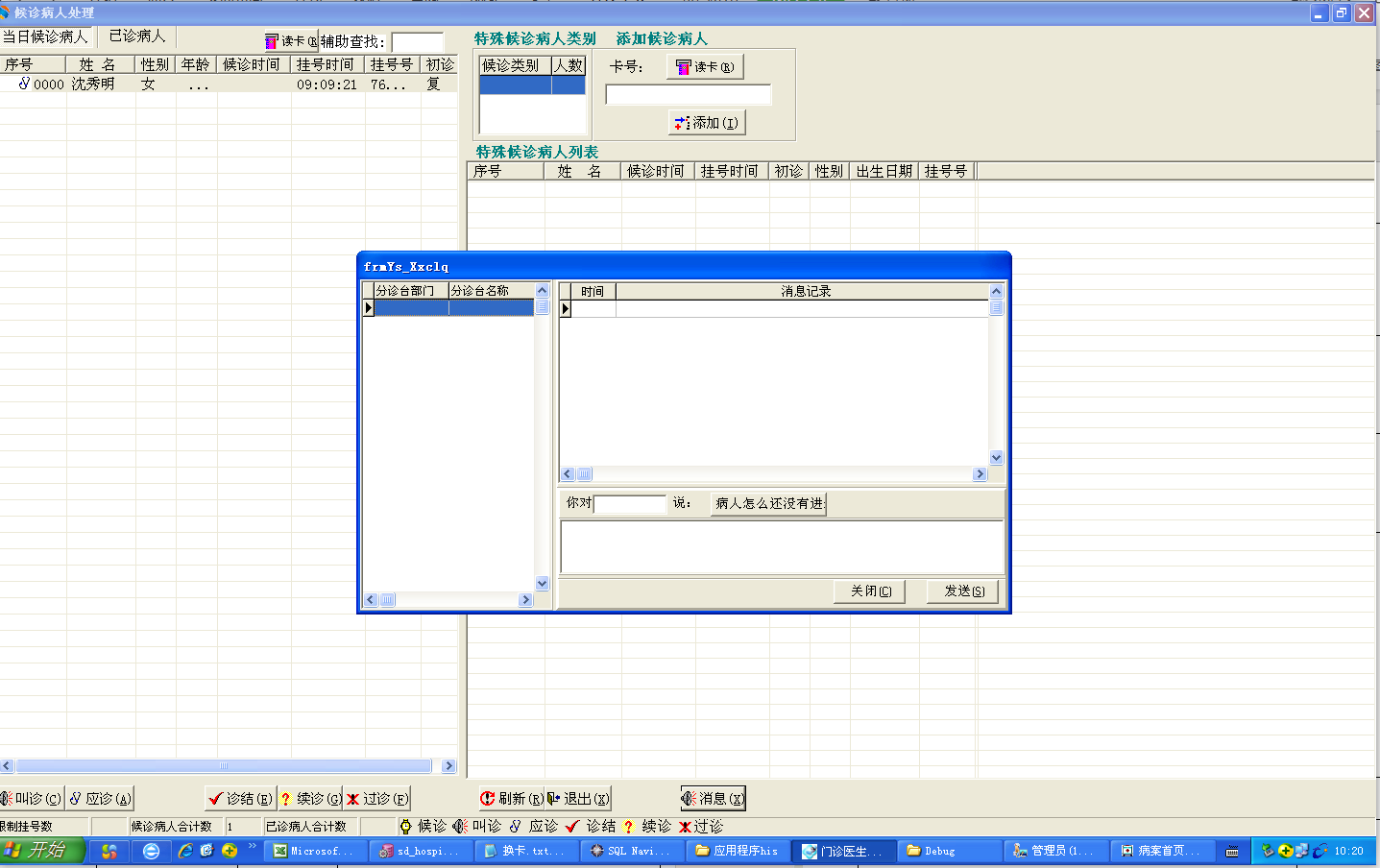Click the 时间 column header in dialog
The height and width of the screenshot is (868, 1380).
pos(593,291)
